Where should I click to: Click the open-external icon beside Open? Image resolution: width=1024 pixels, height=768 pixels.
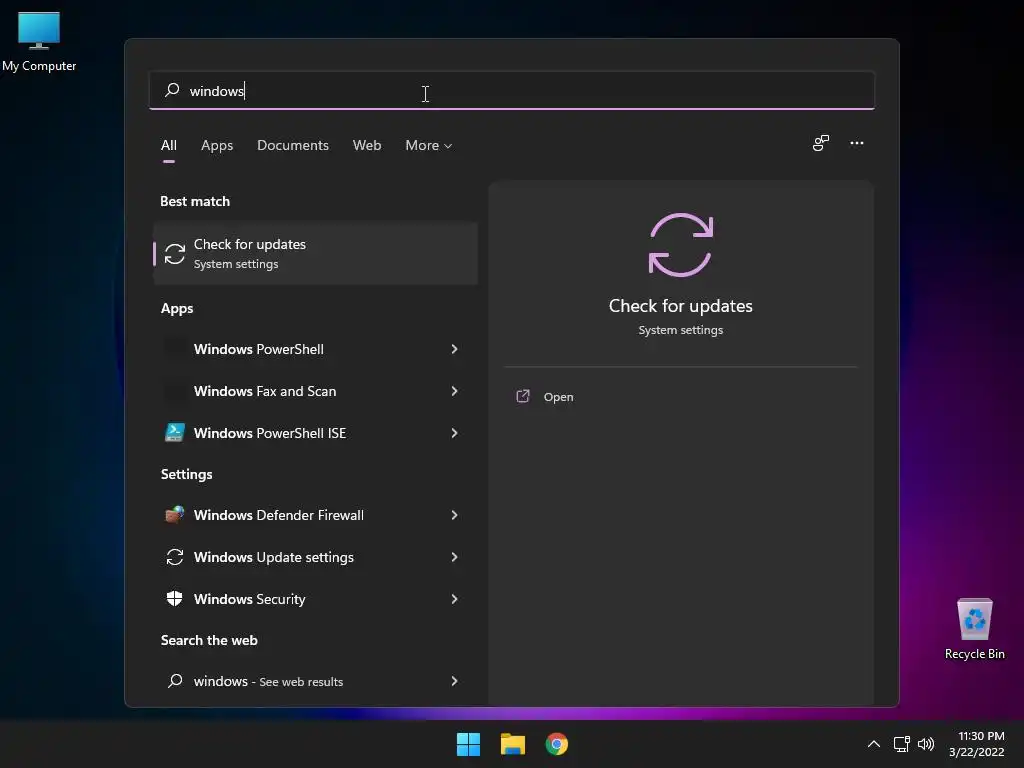click(523, 396)
